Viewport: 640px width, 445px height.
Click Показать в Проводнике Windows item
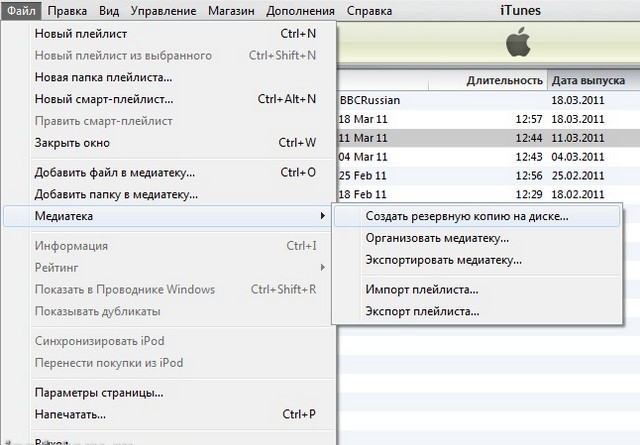tap(176, 289)
